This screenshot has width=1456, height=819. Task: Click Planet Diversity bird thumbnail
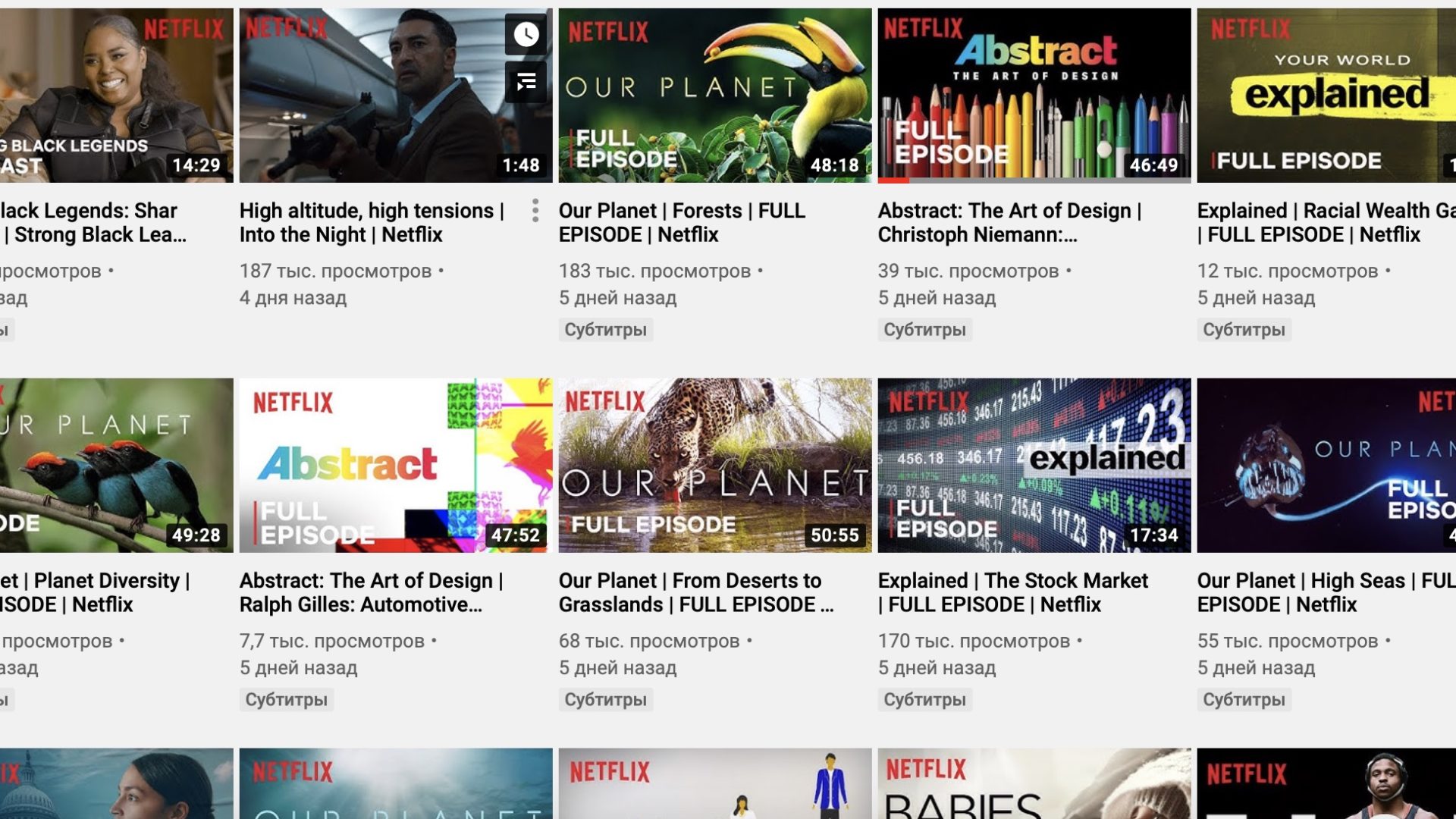coord(116,465)
